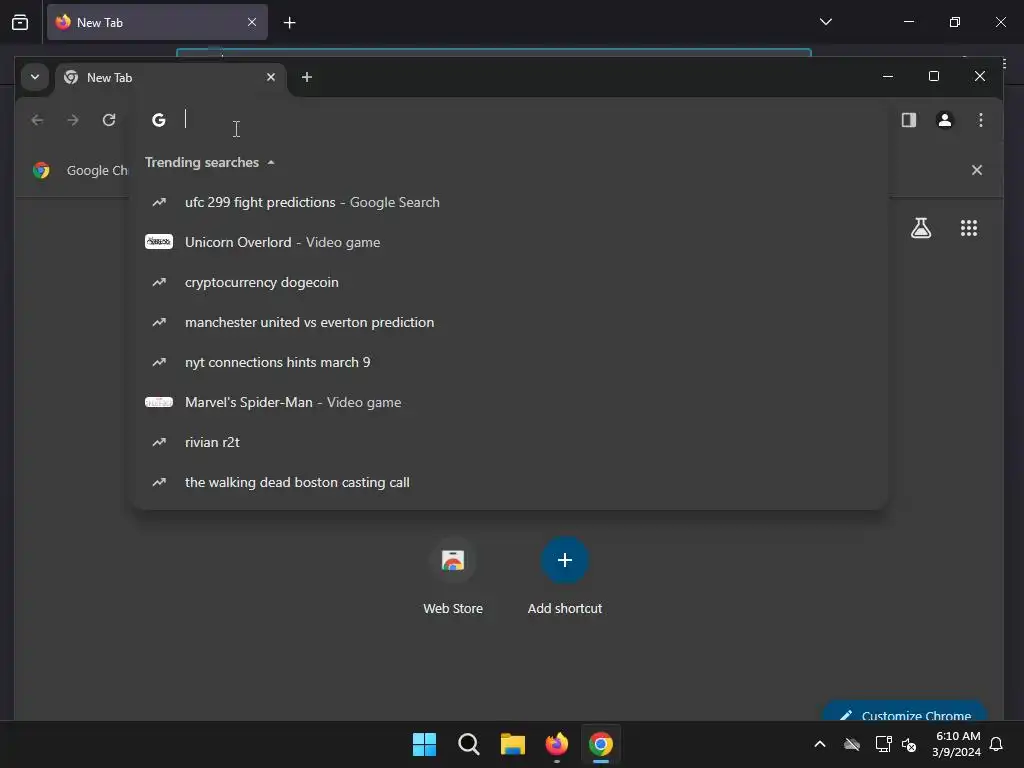Open File Explorer from the taskbar
The height and width of the screenshot is (768, 1024).
click(513, 744)
